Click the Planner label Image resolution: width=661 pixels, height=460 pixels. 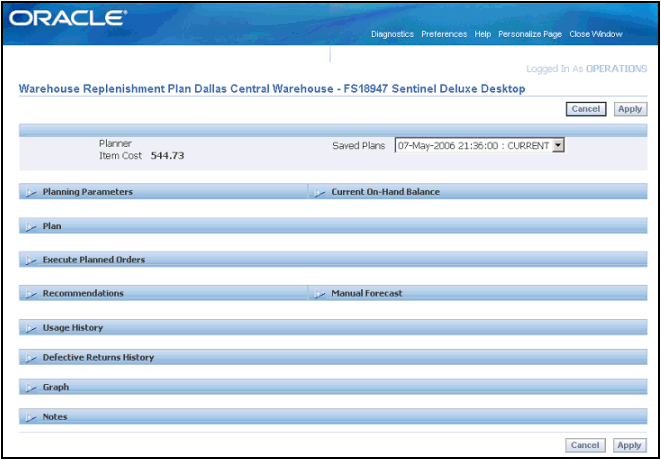point(115,144)
